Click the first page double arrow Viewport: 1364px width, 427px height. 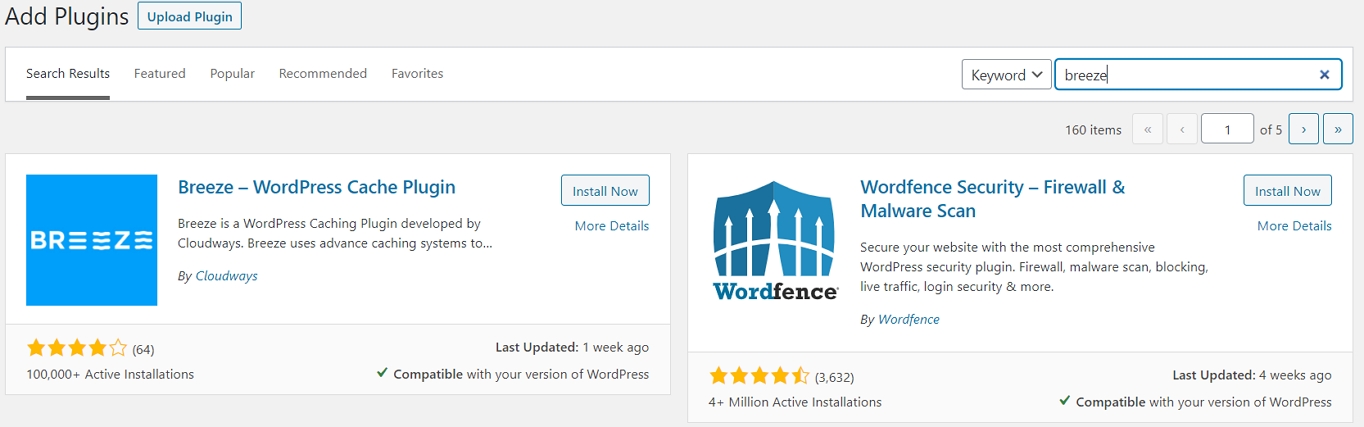tap(1147, 129)
